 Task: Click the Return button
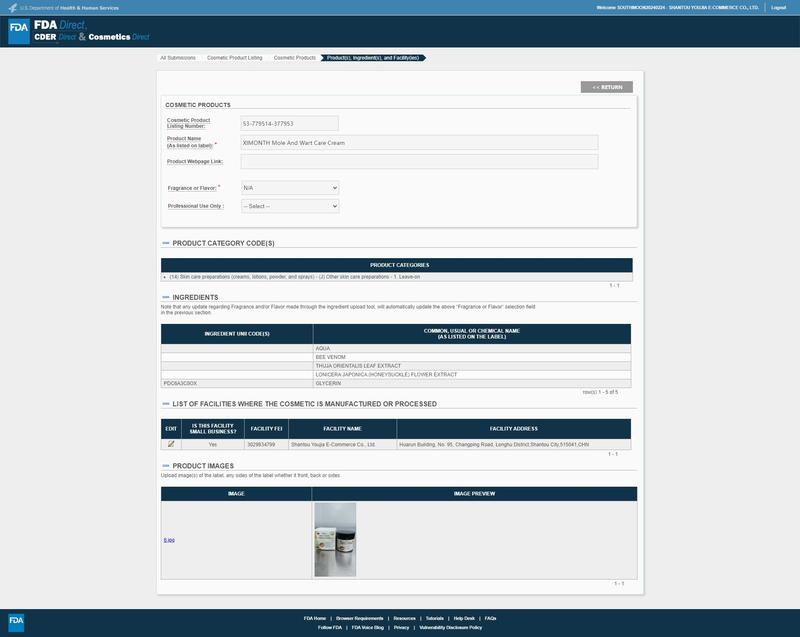(607, 87)
